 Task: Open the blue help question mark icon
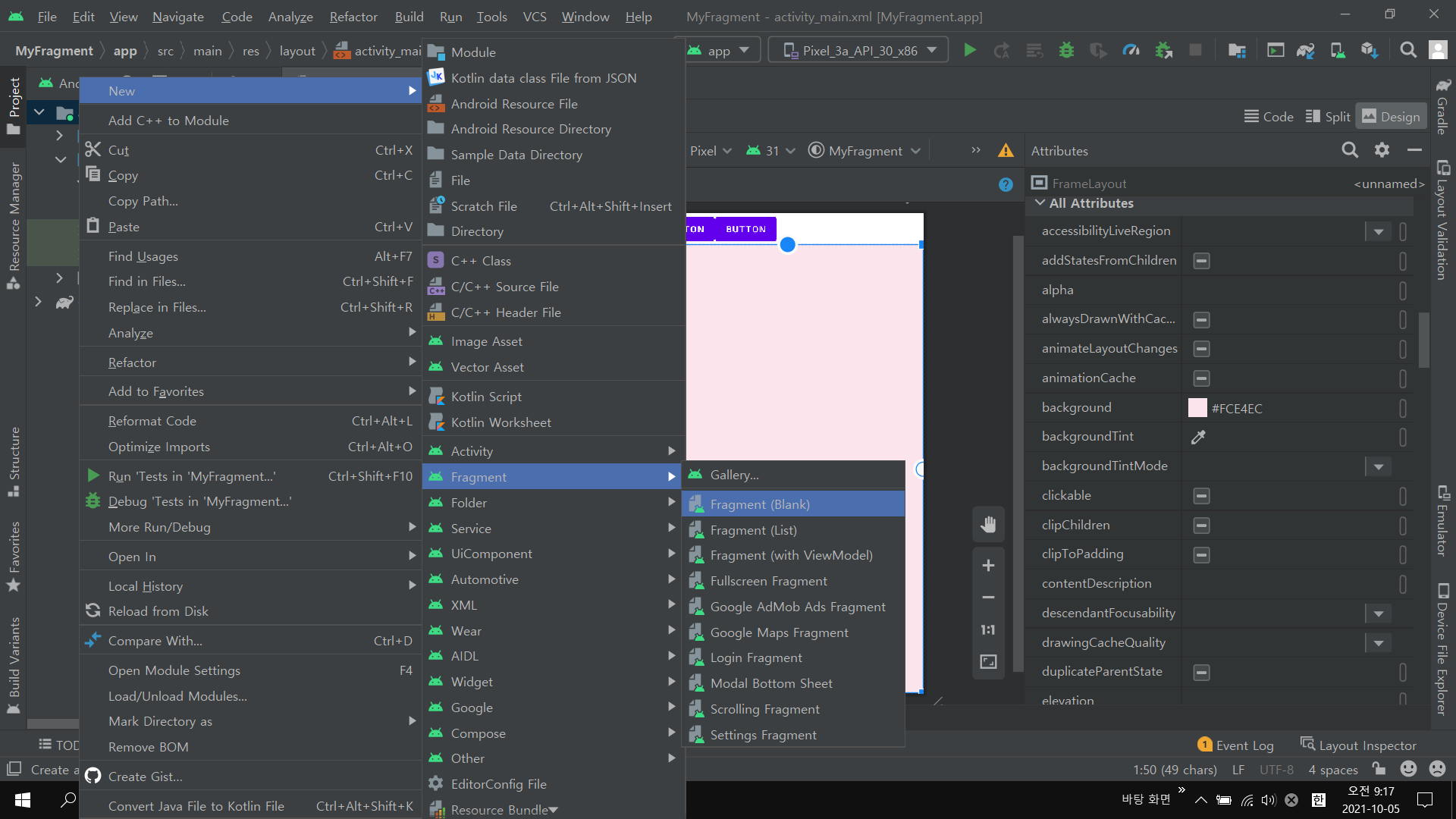(x=1006, y=185)
